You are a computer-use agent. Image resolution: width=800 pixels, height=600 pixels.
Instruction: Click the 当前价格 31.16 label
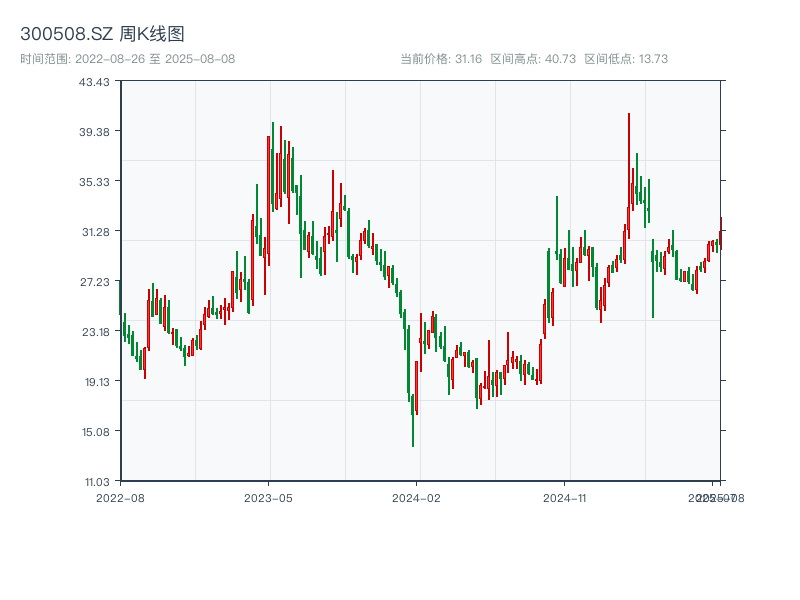click(x=441, y=59)
